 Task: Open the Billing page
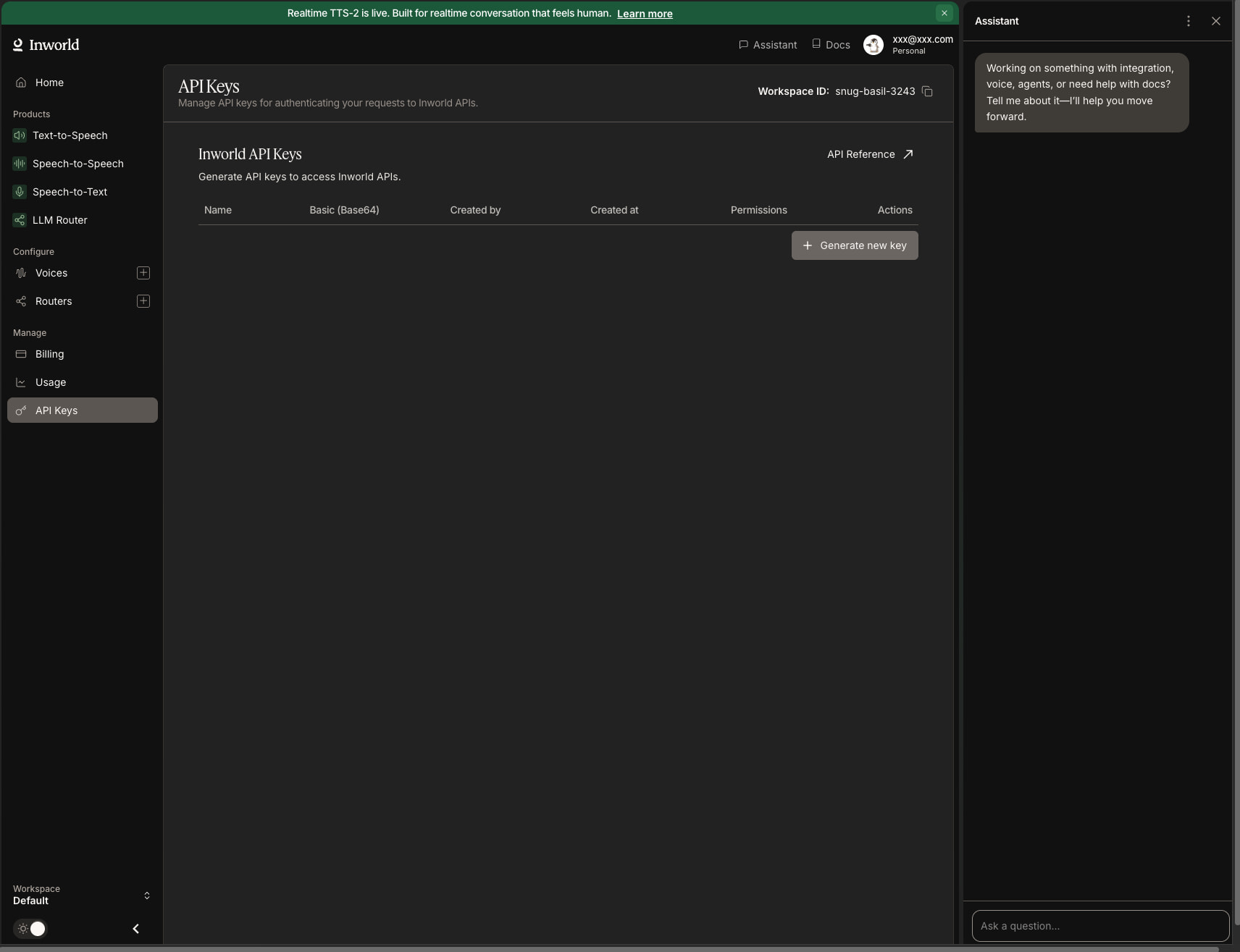click(83, 354)
